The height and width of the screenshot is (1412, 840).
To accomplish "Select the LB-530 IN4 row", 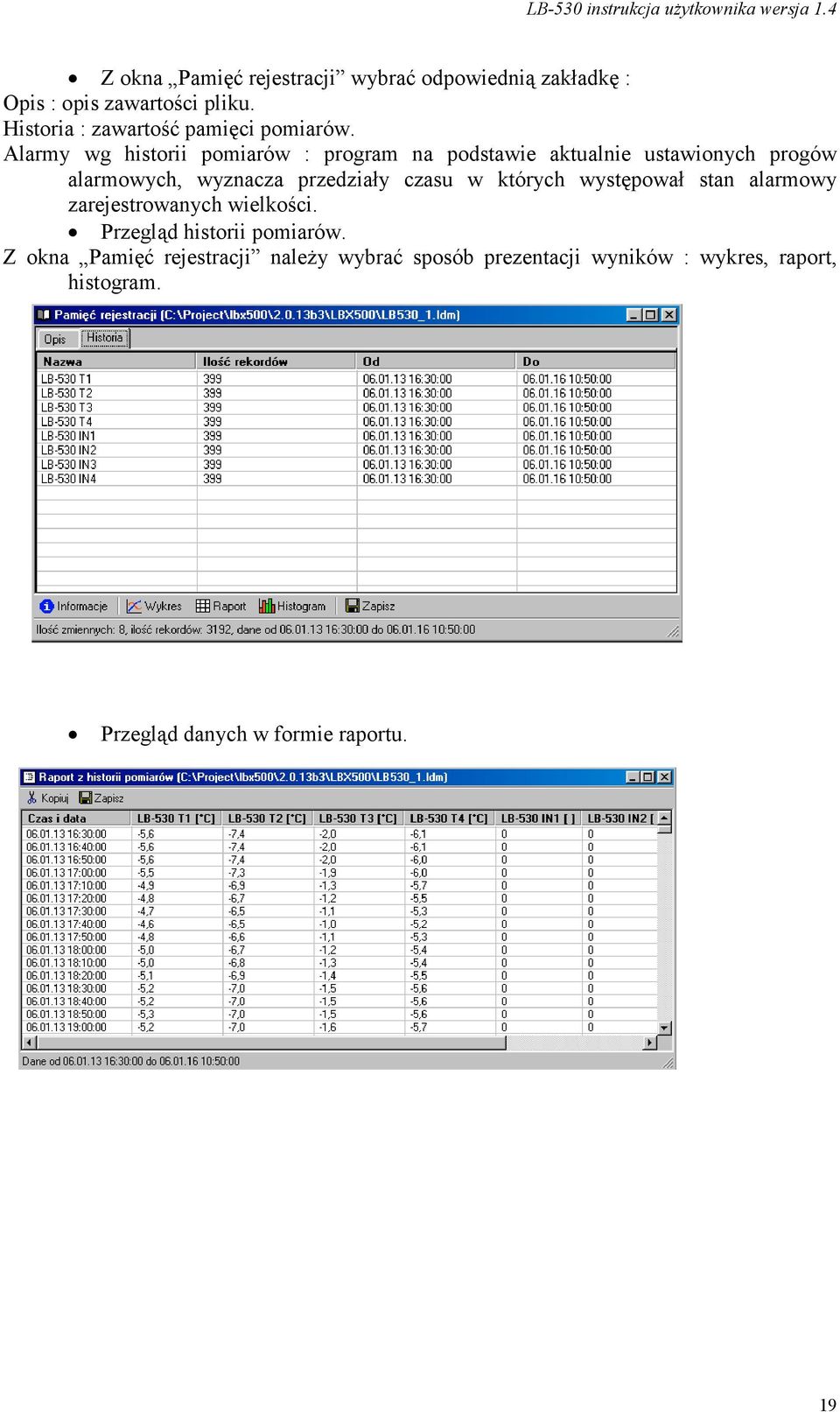I will tap(356, 479).
